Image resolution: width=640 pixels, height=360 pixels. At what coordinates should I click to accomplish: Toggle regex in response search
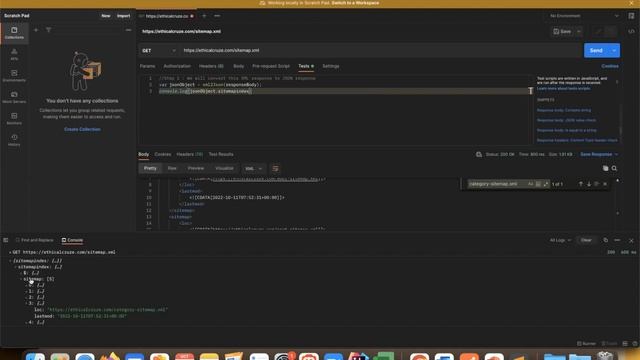(546, 184)
